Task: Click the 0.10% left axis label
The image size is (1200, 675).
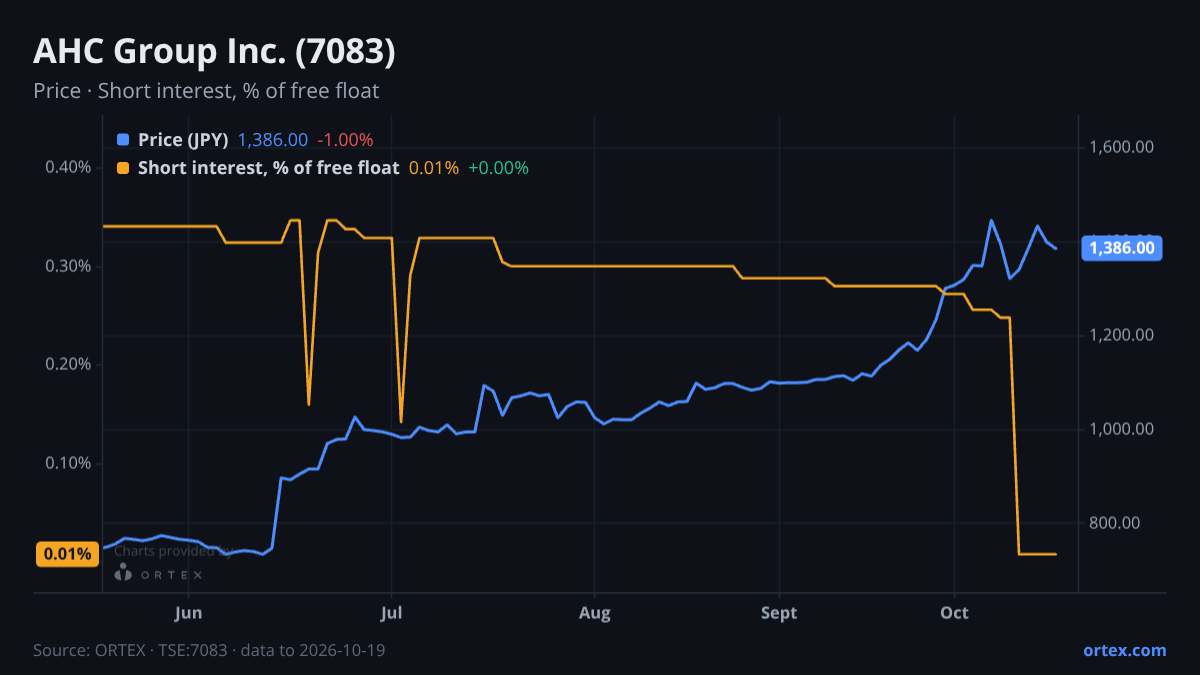Action: [68, 463]
